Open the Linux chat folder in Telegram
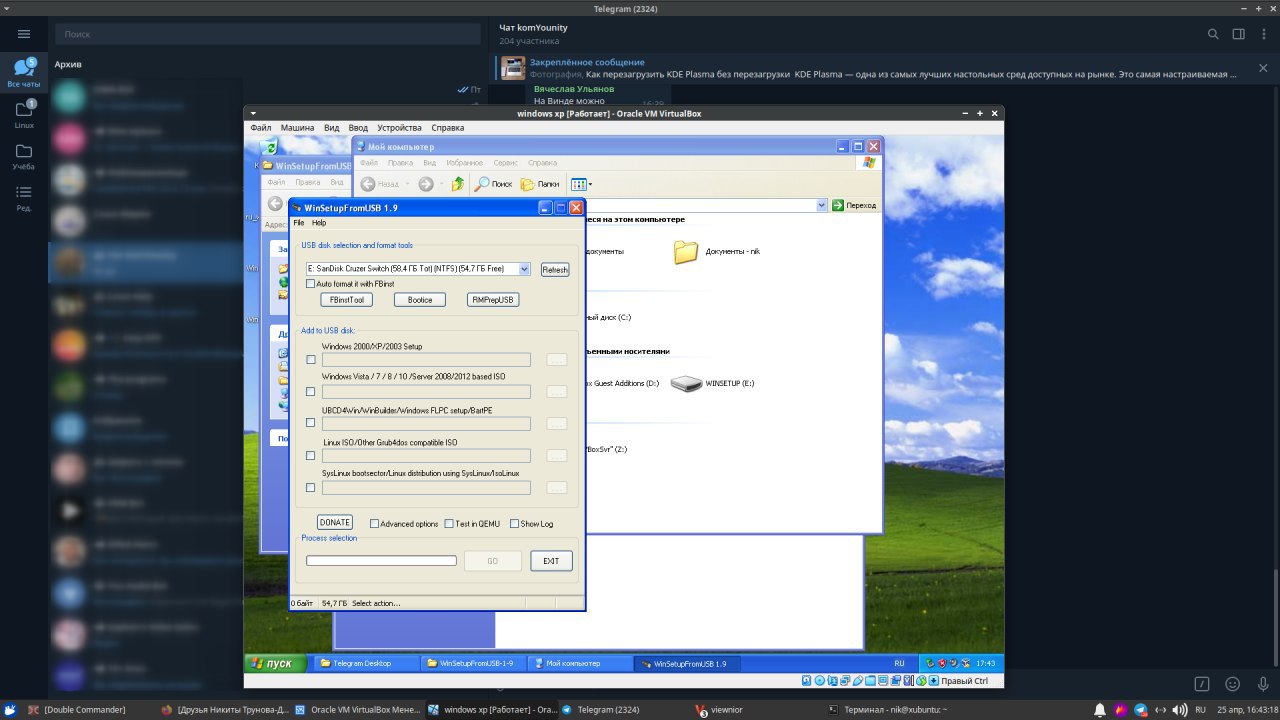Viewport: 1280px width, 720px height. pos(24,115)
